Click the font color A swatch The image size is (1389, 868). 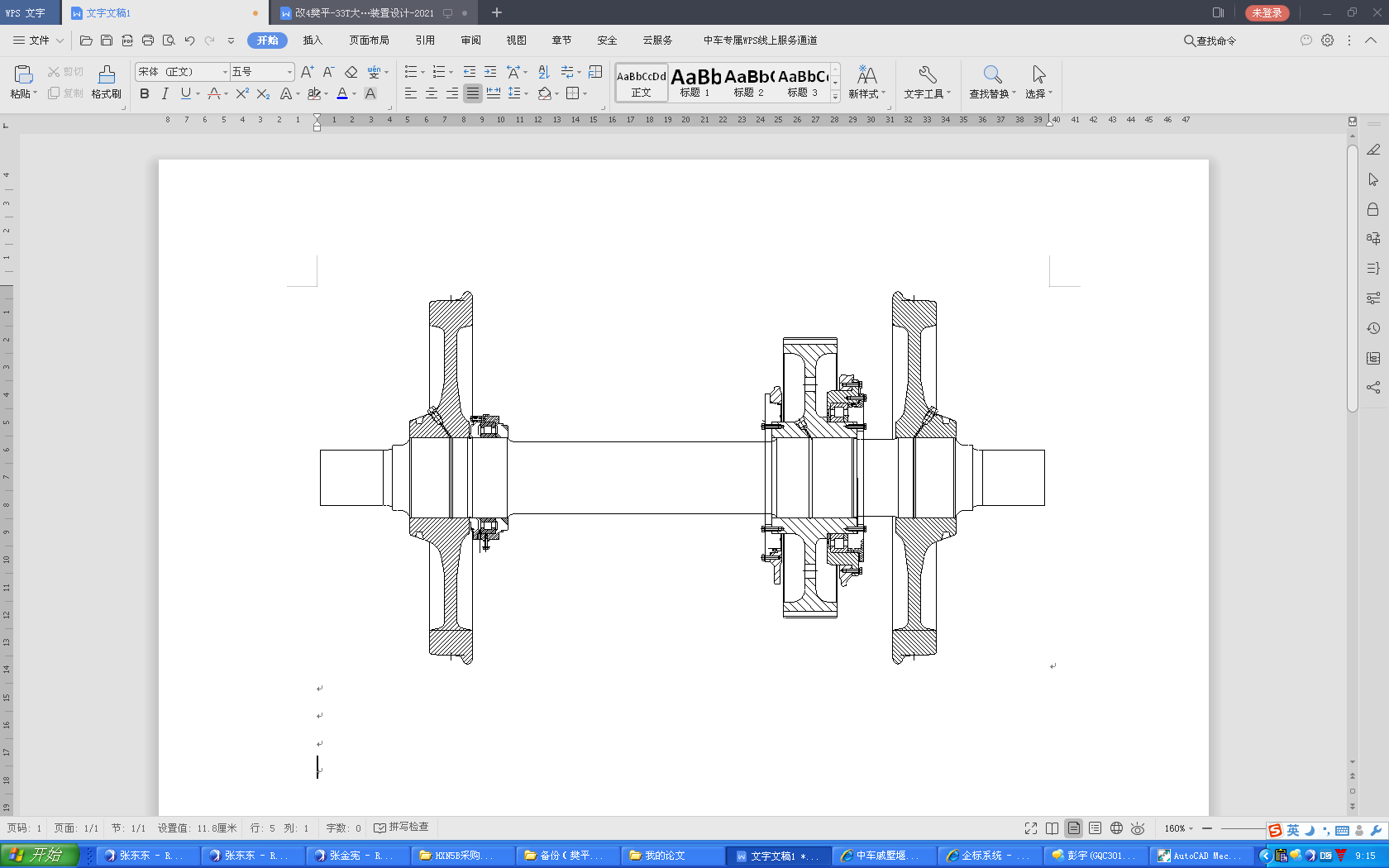coord(342,93)
